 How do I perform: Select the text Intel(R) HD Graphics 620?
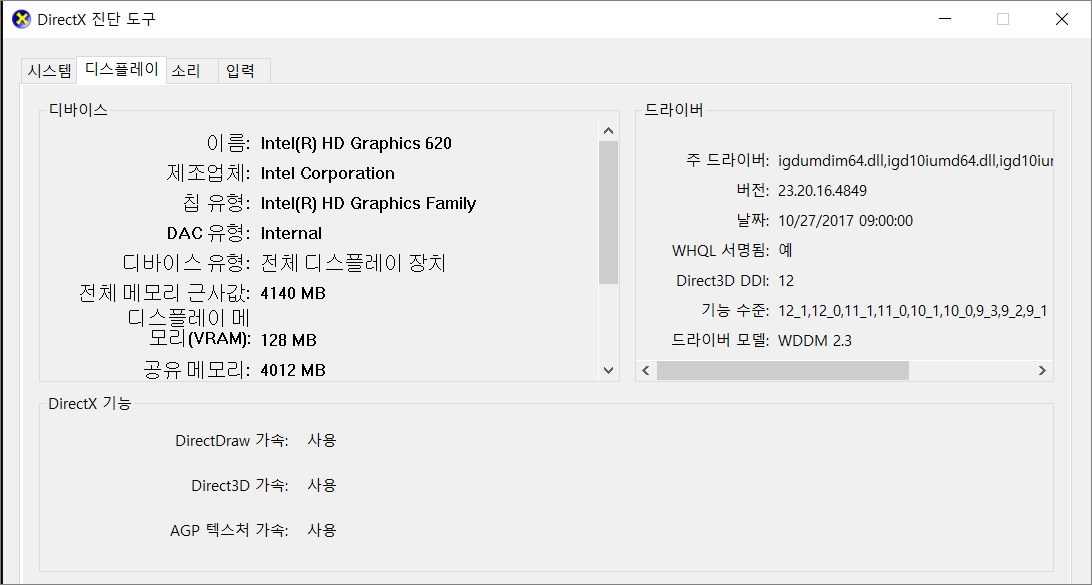(x=356, y=143)
